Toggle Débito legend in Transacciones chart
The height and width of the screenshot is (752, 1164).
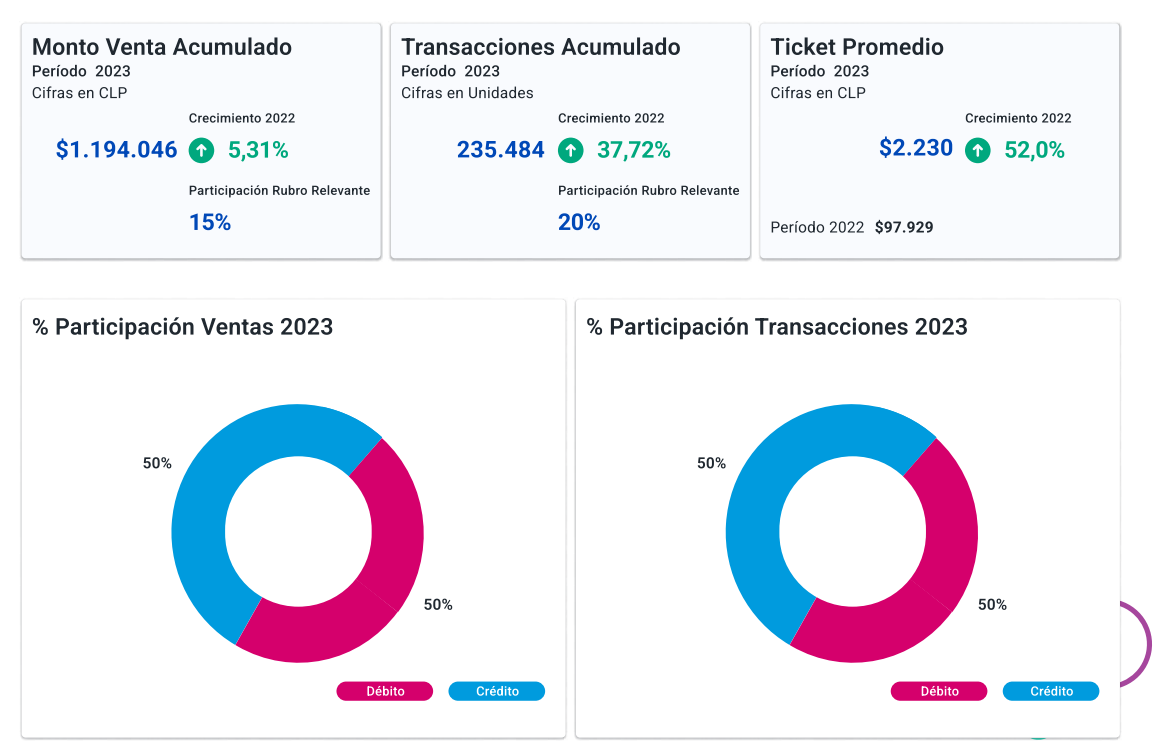[x=939, y=691]
